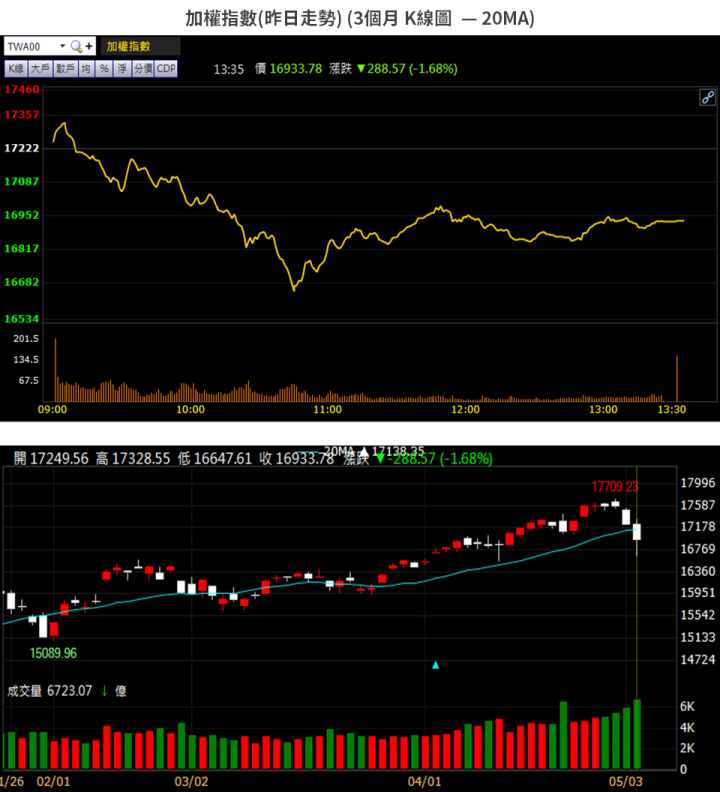
Task: Click the 成交量 6723.07 volume label
Action: tap(50, 690)
